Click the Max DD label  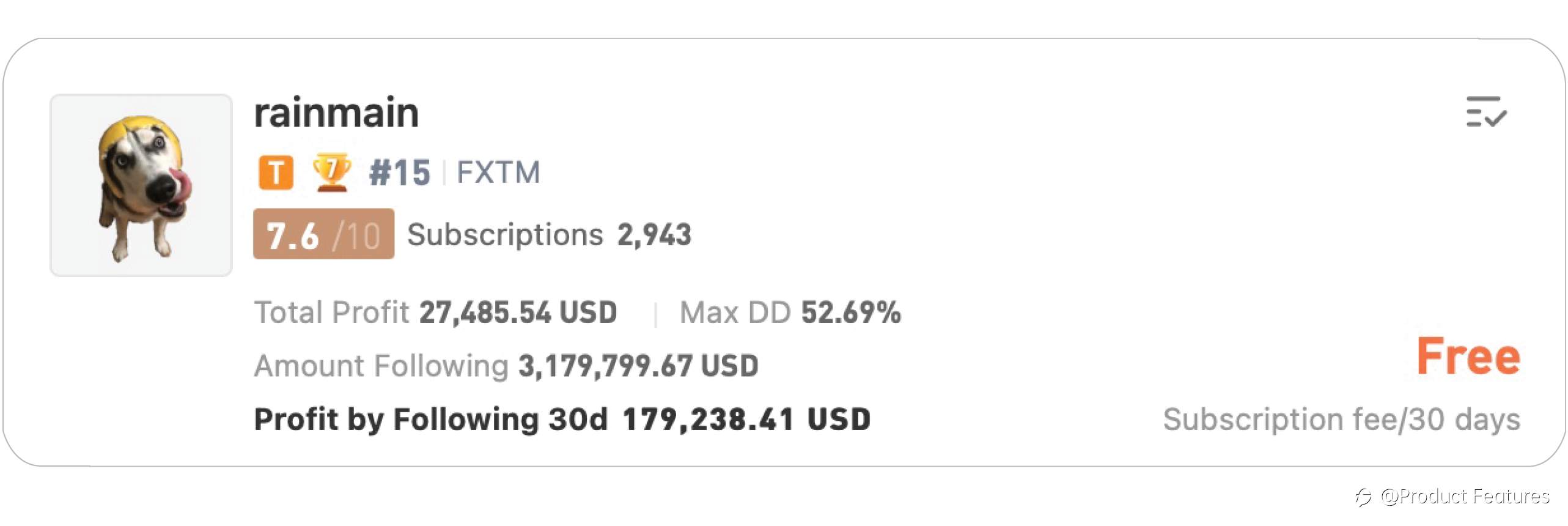point(735,313)
